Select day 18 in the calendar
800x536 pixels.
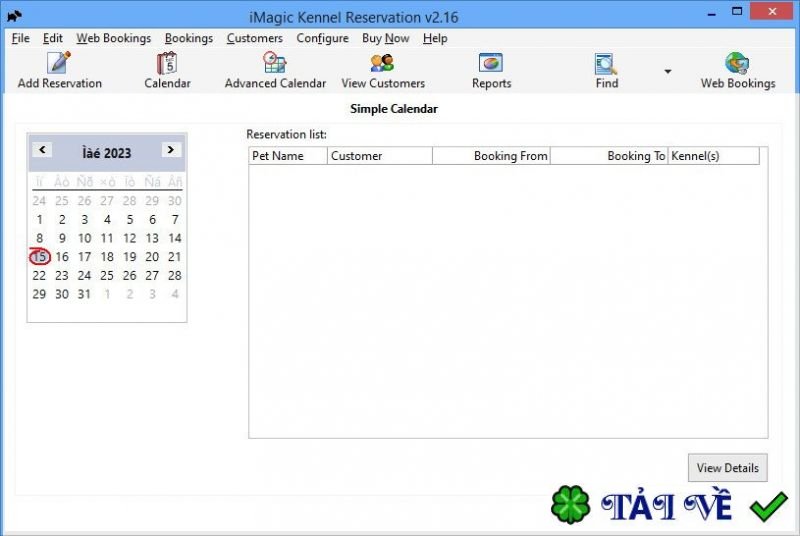click(107, 257)
